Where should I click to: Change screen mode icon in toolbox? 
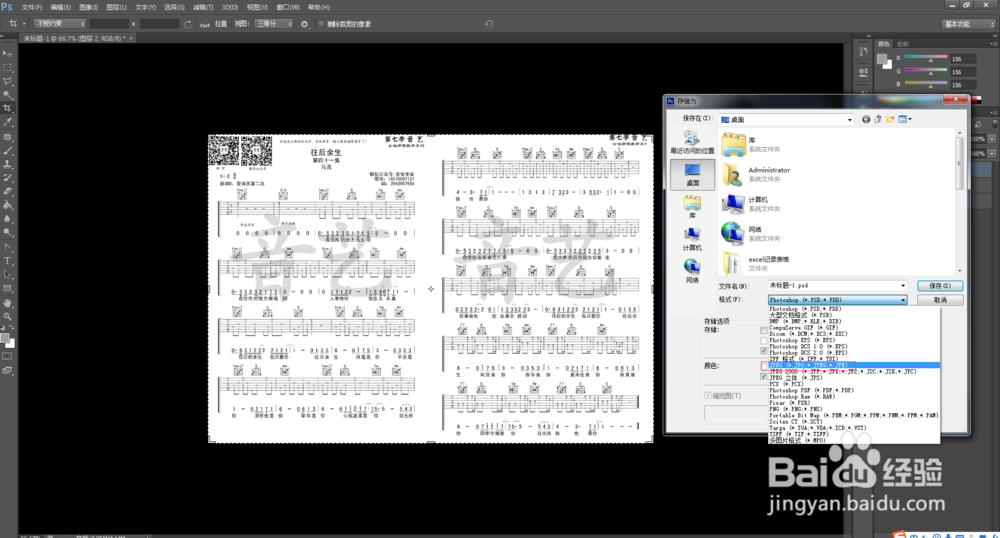click(x=8, y=370)
